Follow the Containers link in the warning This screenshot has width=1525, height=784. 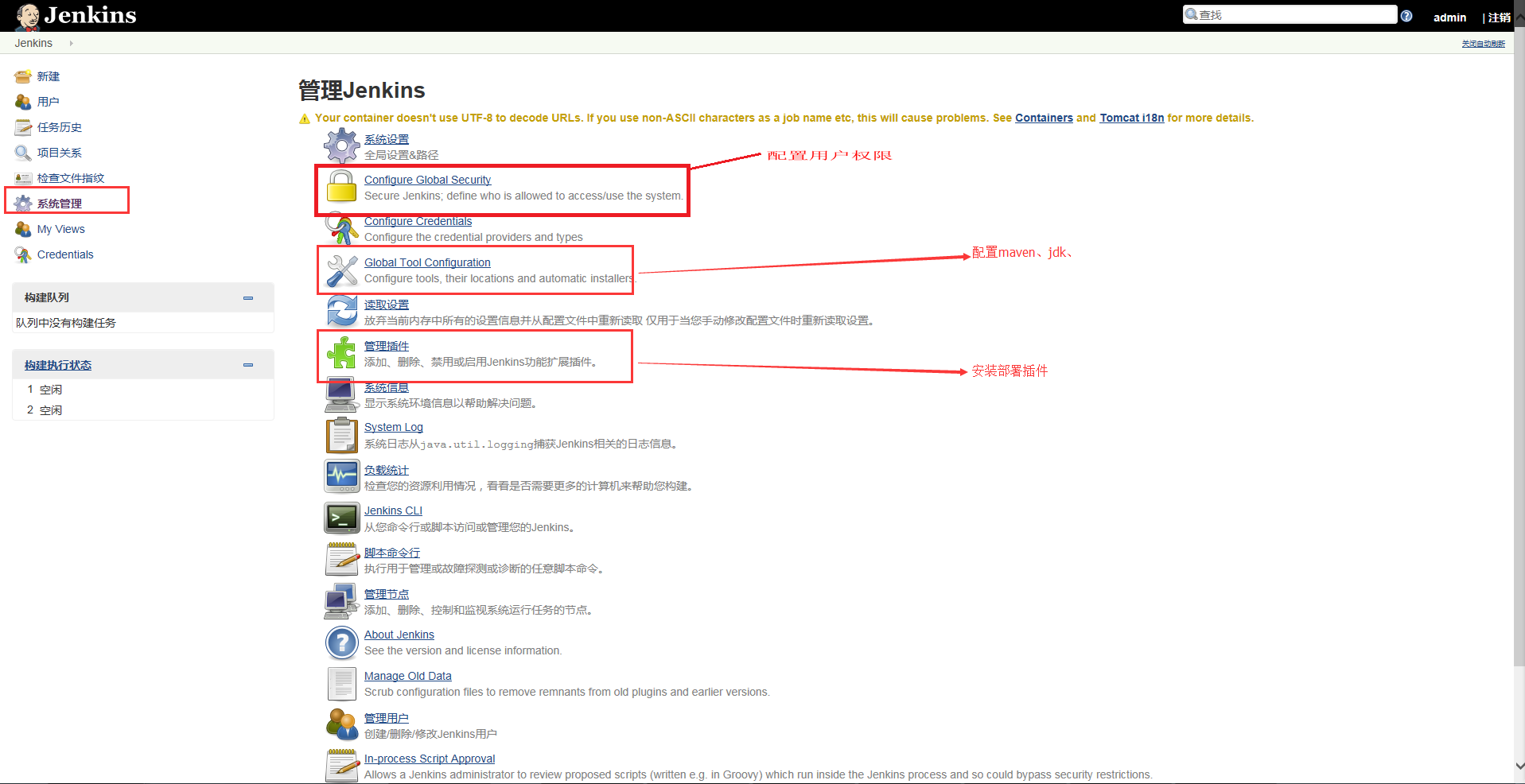(1044, 118)
